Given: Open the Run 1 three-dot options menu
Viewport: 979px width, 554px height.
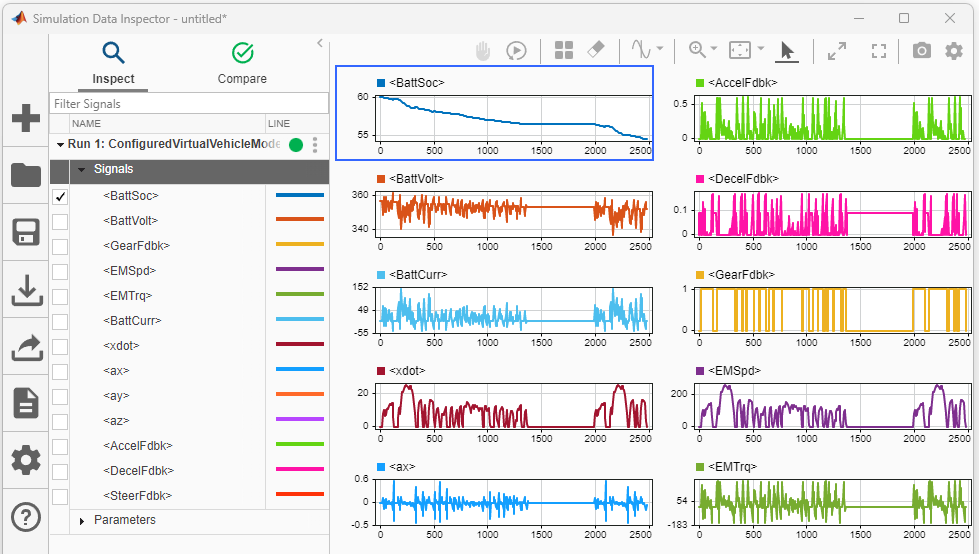Looking at the screenshot, I should tap(315, 145).
